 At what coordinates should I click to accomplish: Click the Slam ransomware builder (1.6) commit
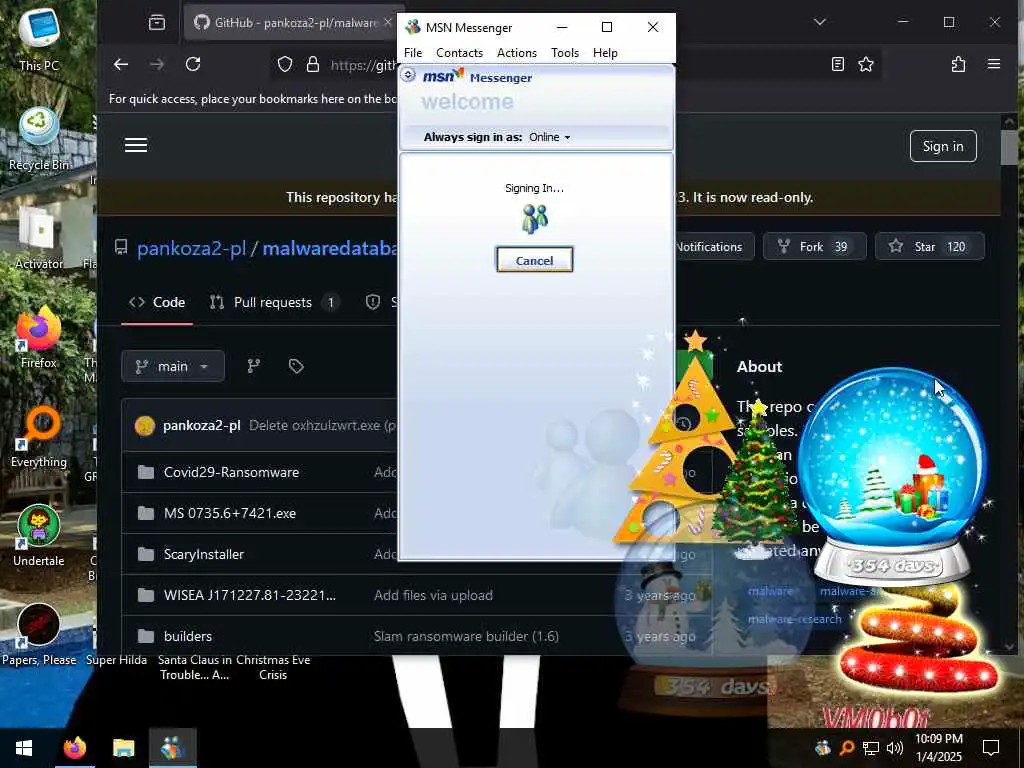[x=466, y=636]
